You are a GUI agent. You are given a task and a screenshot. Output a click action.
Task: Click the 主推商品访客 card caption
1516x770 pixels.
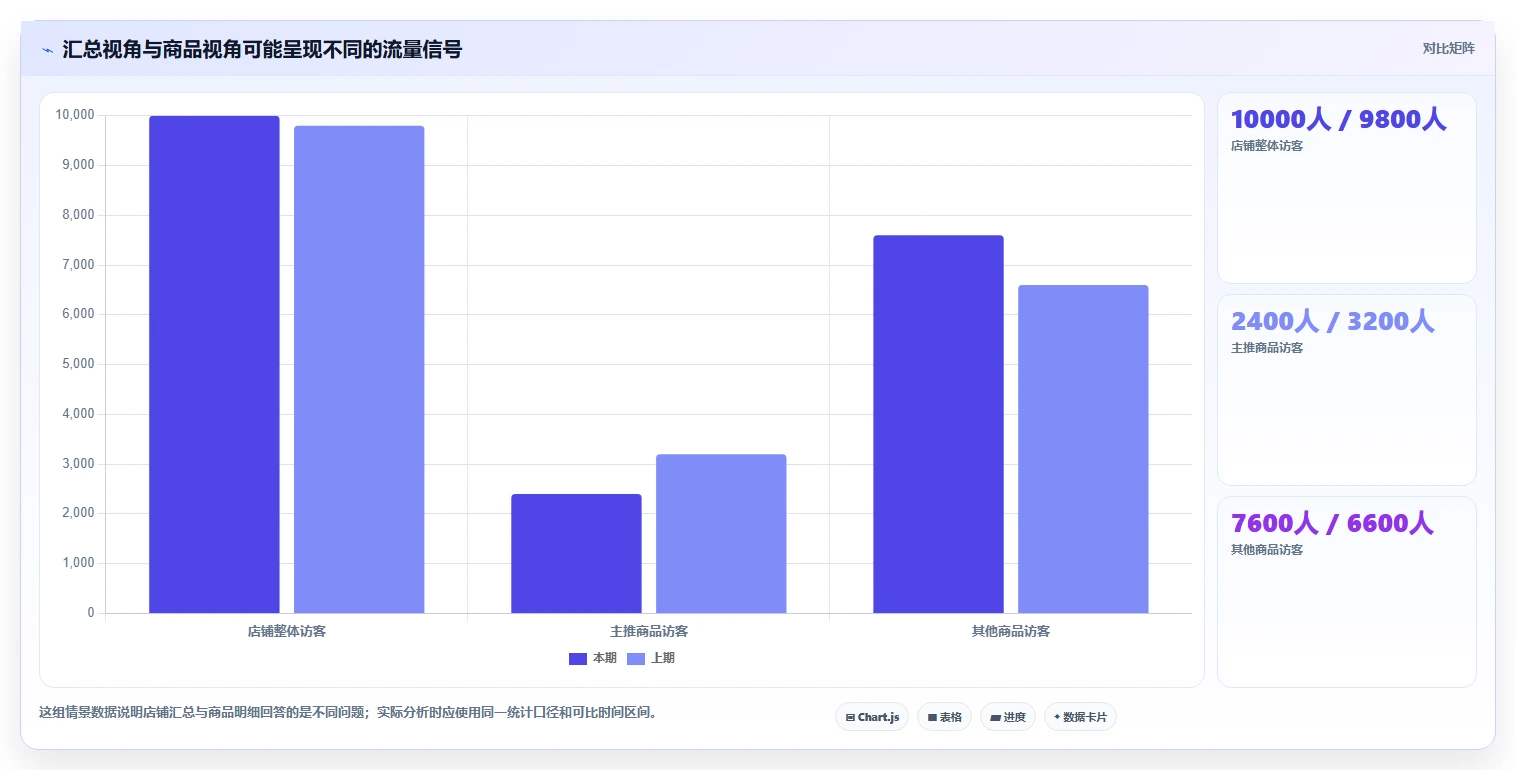[1267, 348]
